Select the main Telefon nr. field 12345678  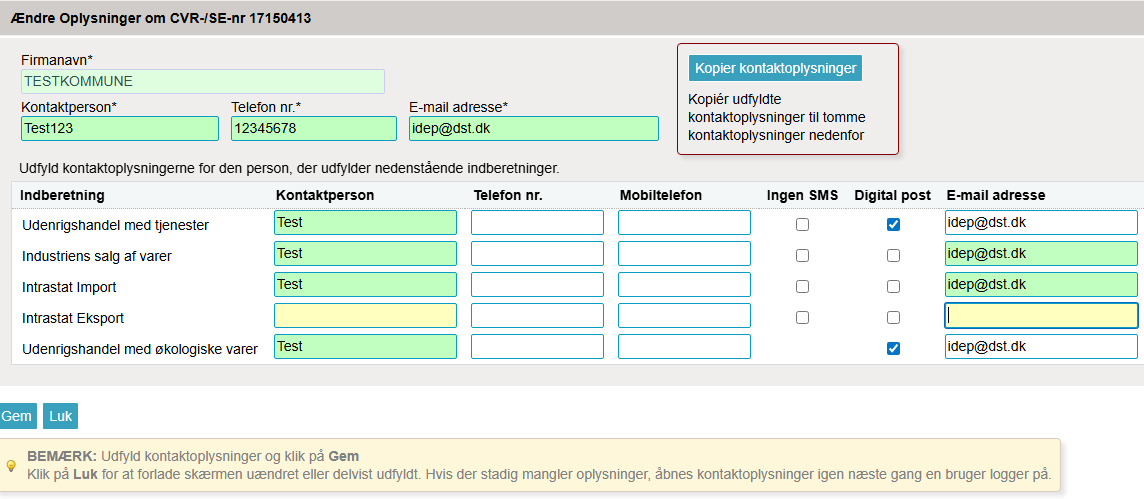(x=313, y=128)
